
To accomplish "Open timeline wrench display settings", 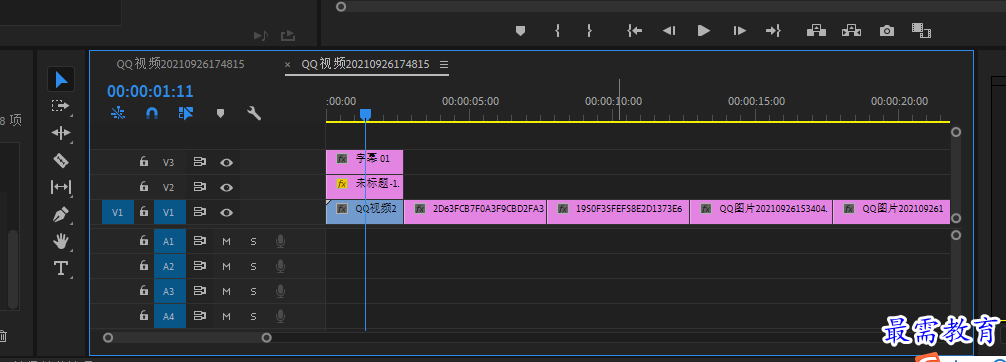I will [254, 114].
